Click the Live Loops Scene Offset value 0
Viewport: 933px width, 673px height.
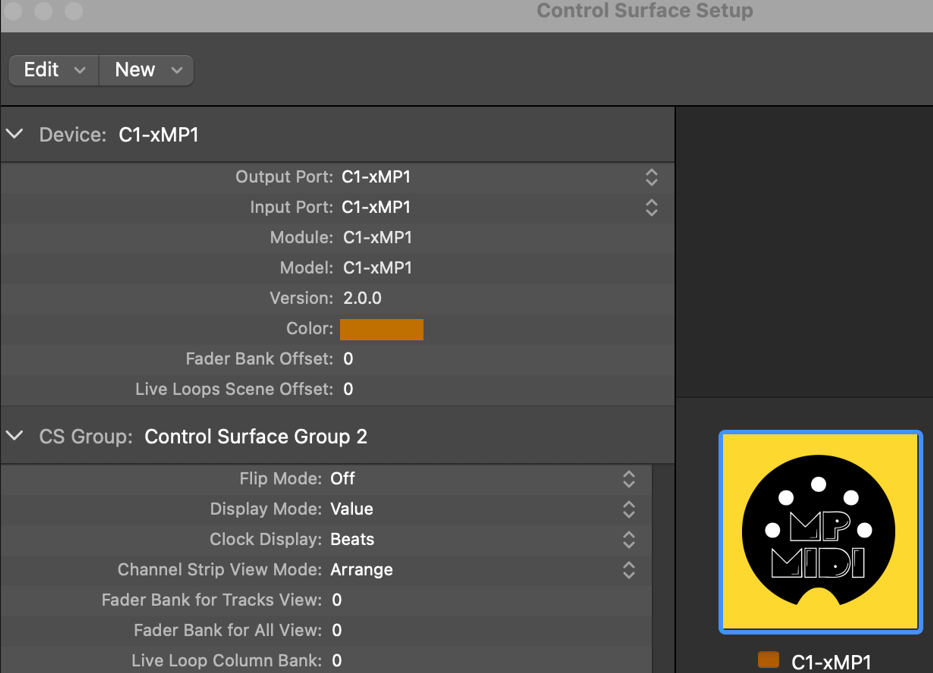coord(348,389)
